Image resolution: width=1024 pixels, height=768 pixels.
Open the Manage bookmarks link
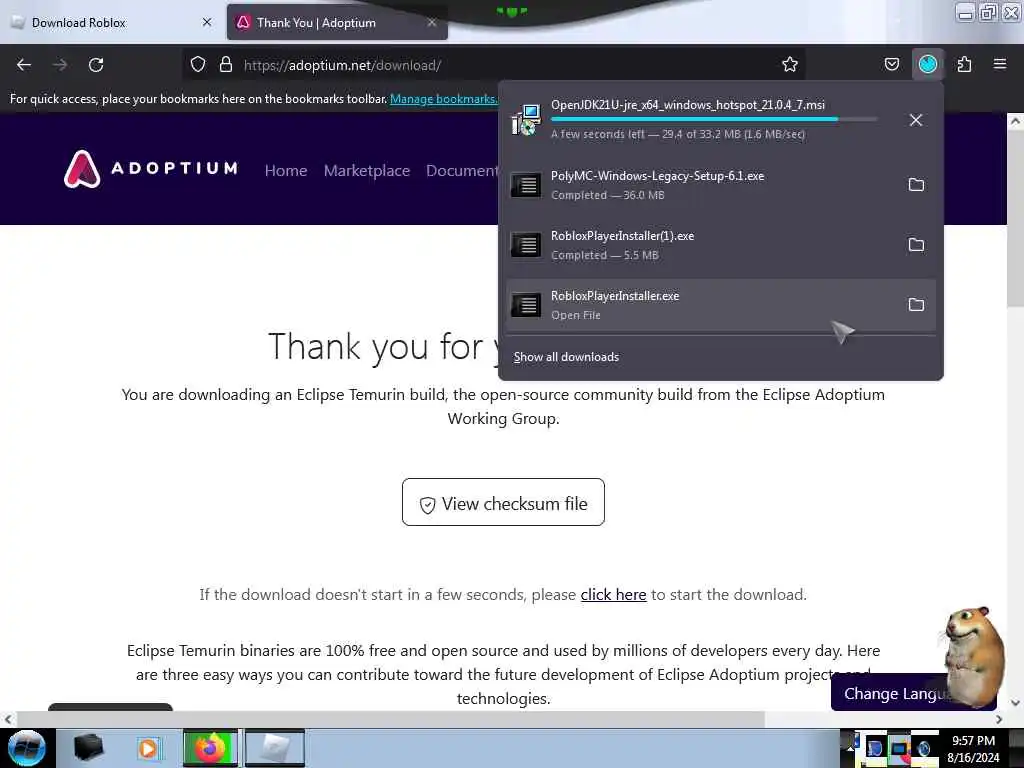tap(444, 99)
